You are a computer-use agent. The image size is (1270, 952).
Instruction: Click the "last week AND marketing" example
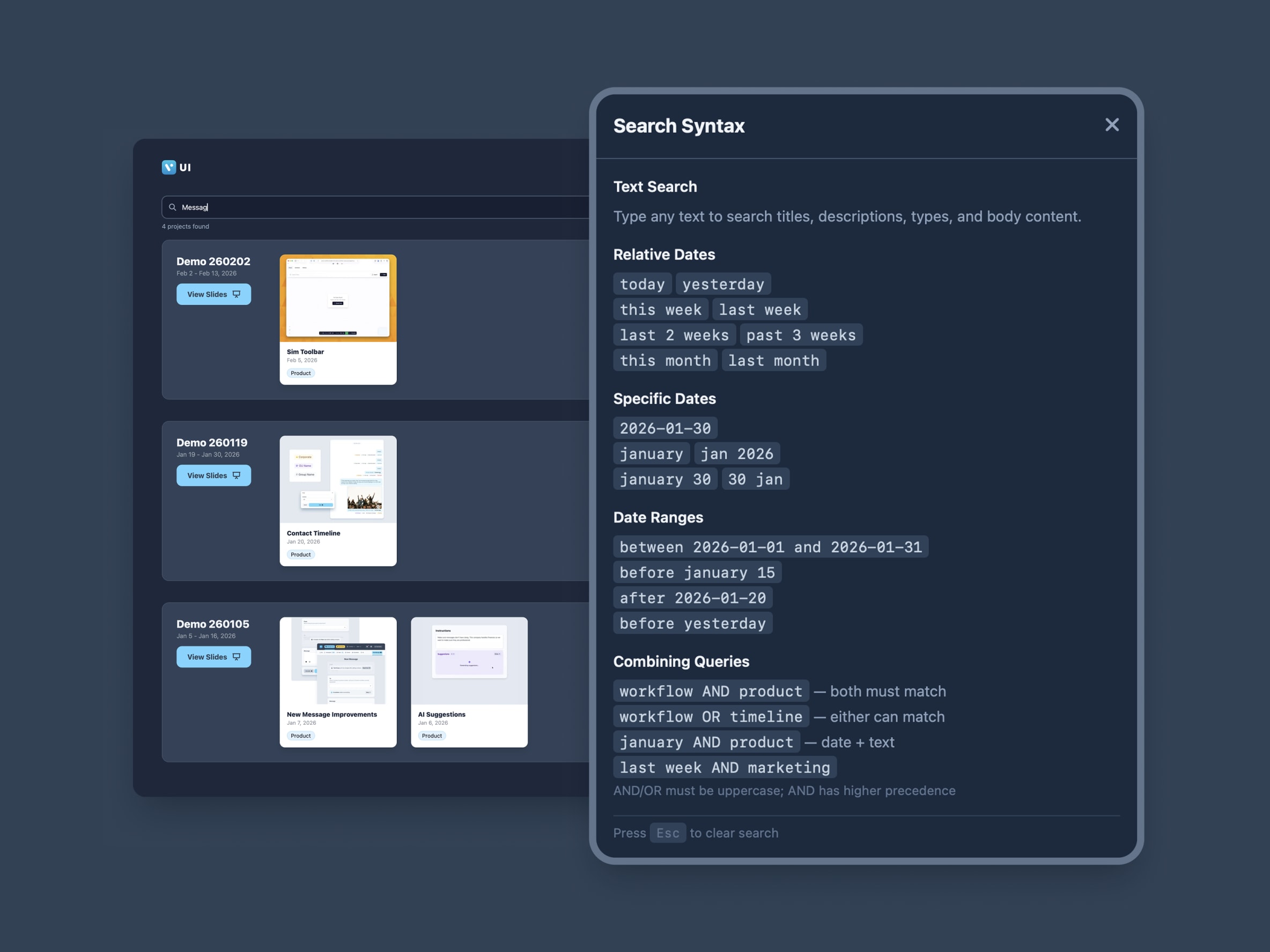coord(725,767)
